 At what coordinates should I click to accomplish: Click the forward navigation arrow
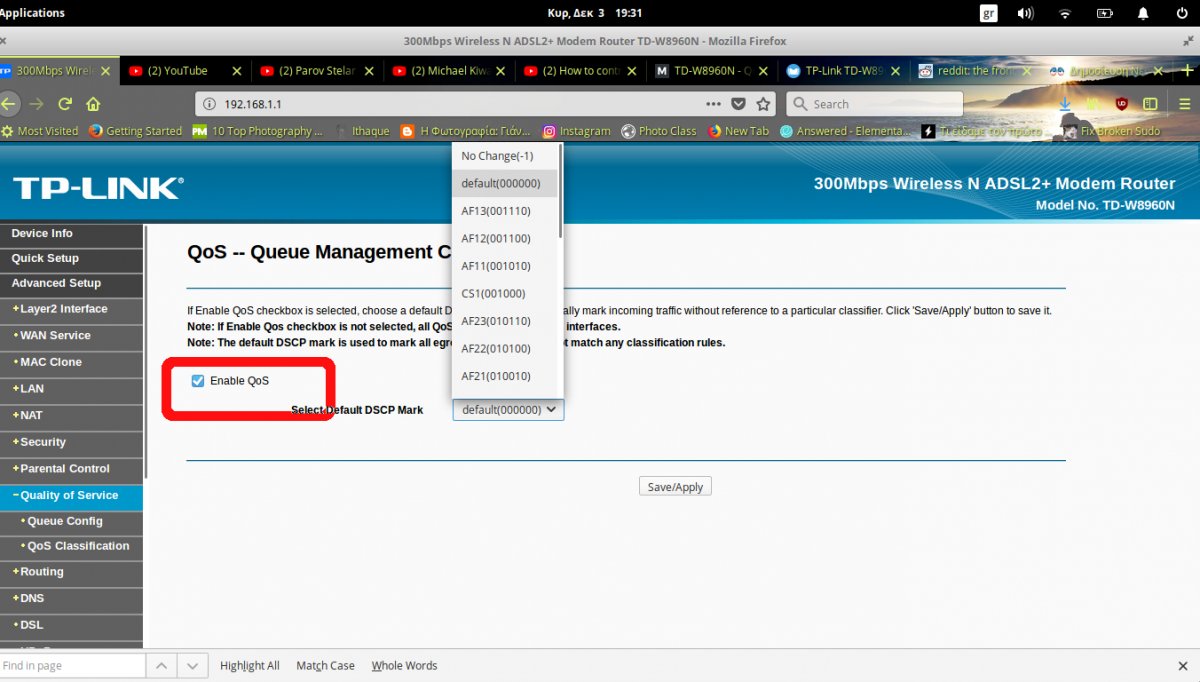point(37,104)
